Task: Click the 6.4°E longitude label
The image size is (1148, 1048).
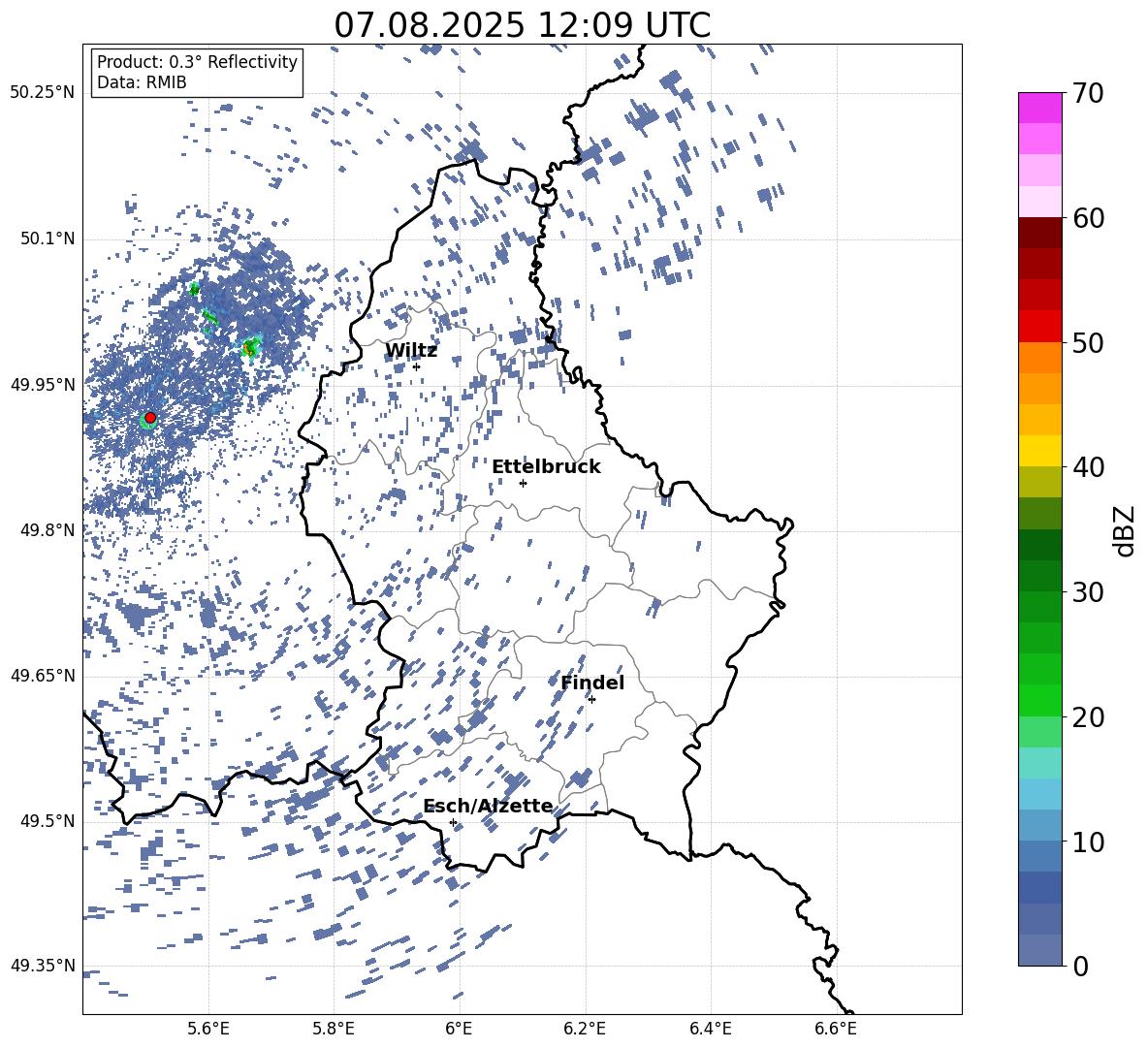Action: point(710,1030)
